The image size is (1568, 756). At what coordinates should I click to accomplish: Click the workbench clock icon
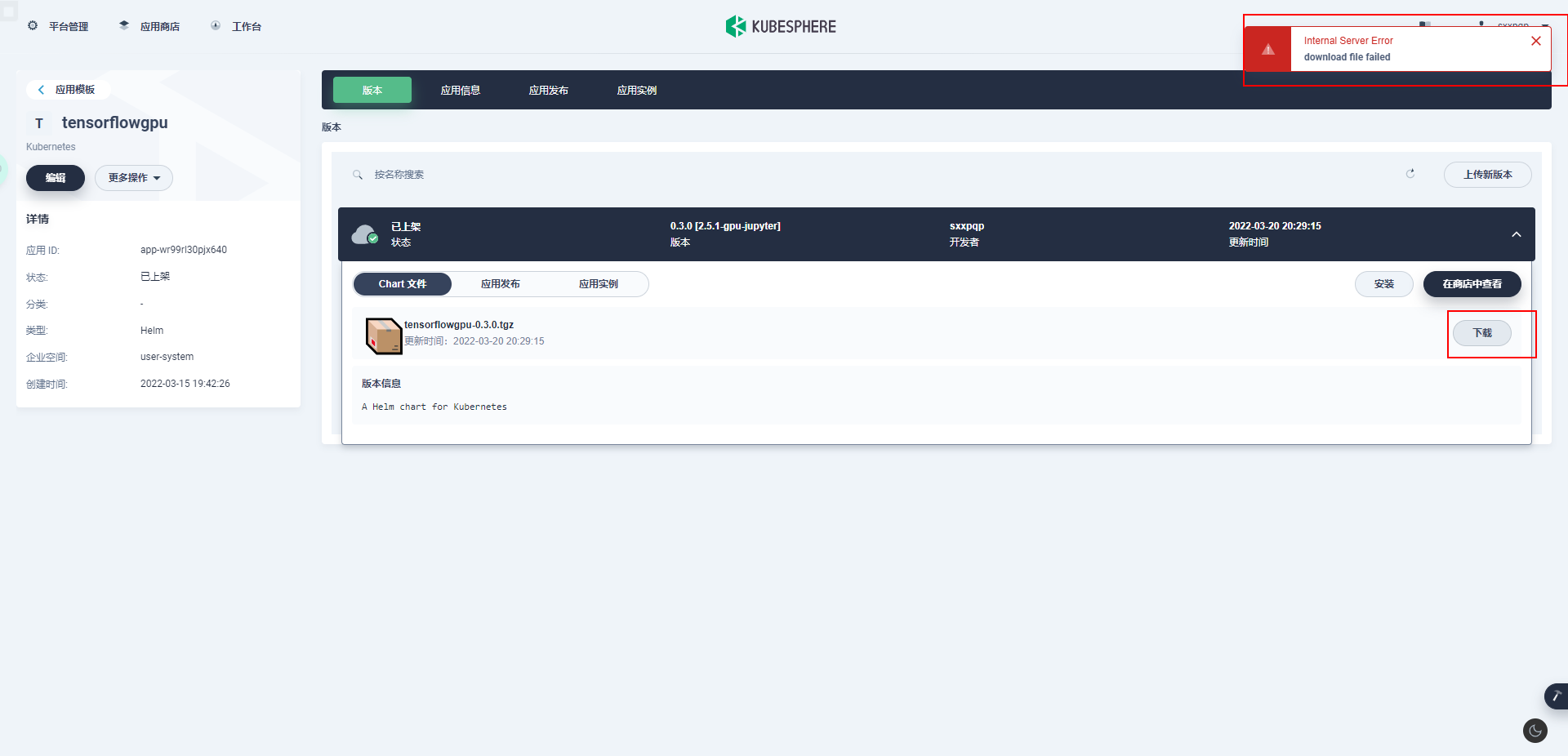pyautogui.click(x=215, y=26)
